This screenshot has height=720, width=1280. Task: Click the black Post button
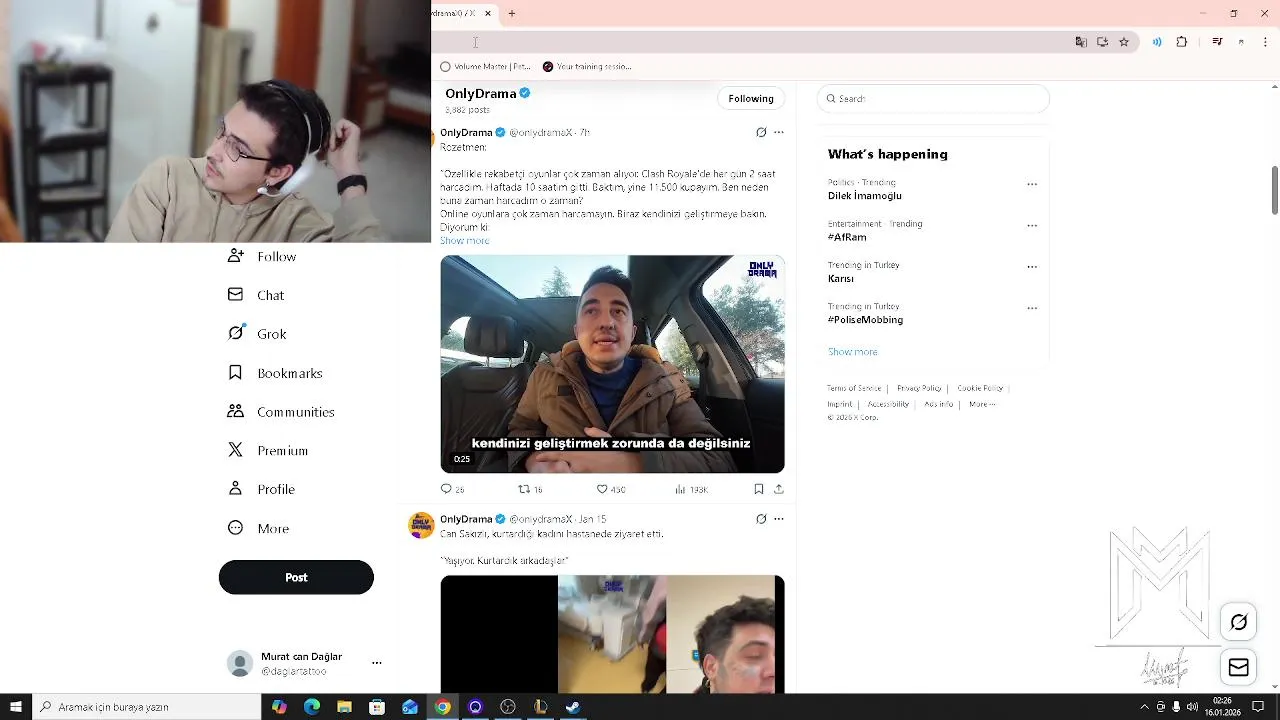pyautogui.click(x=296, y=577)
